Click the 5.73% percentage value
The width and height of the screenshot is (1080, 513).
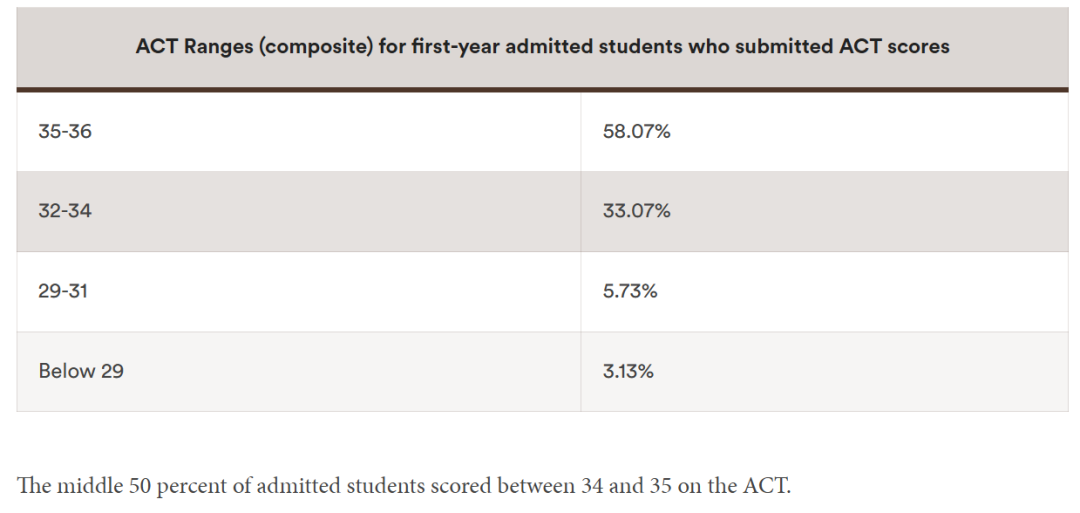click(x=630, y=291)
